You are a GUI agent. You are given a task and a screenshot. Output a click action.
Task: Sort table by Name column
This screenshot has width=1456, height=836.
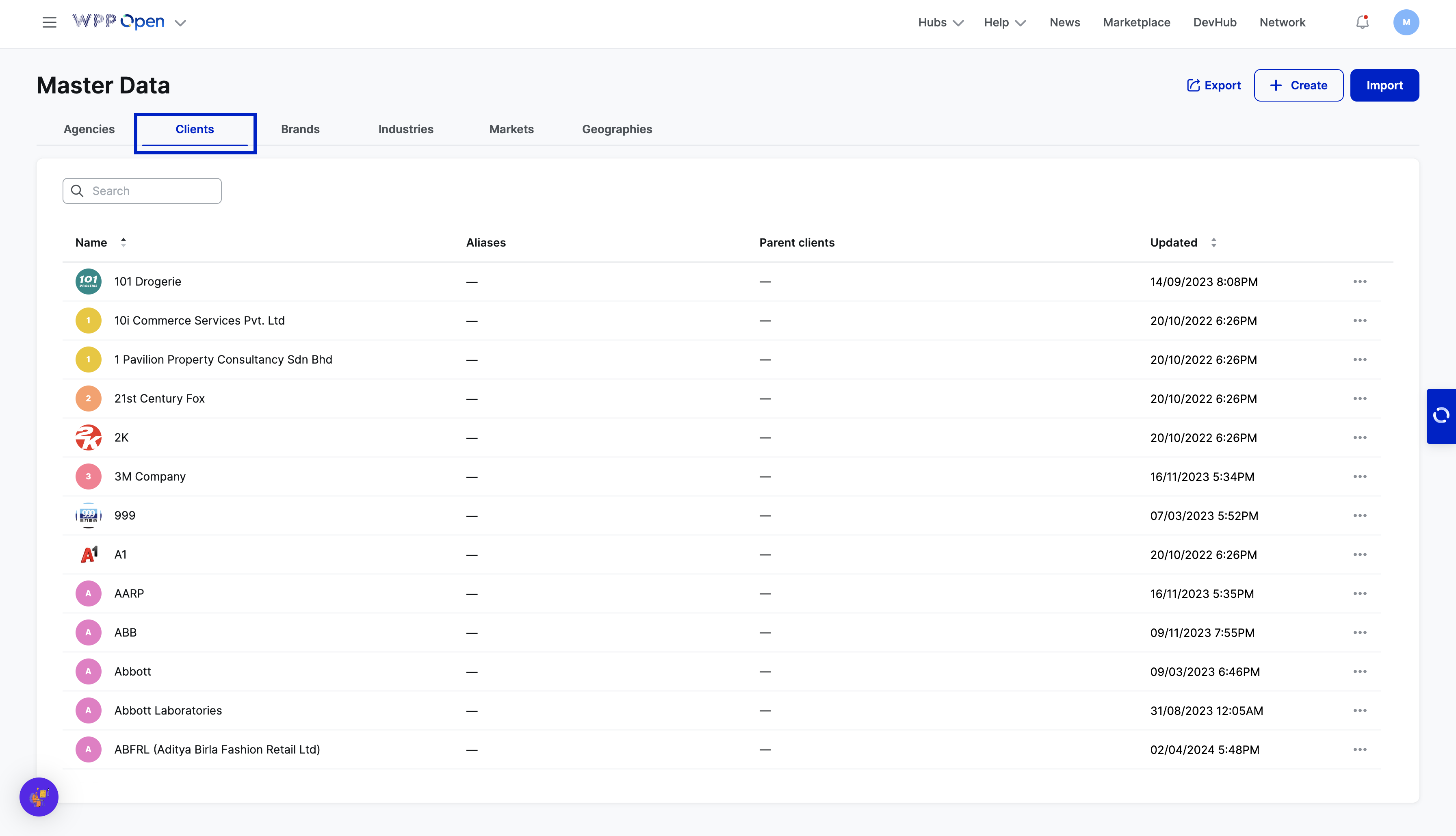123,242
